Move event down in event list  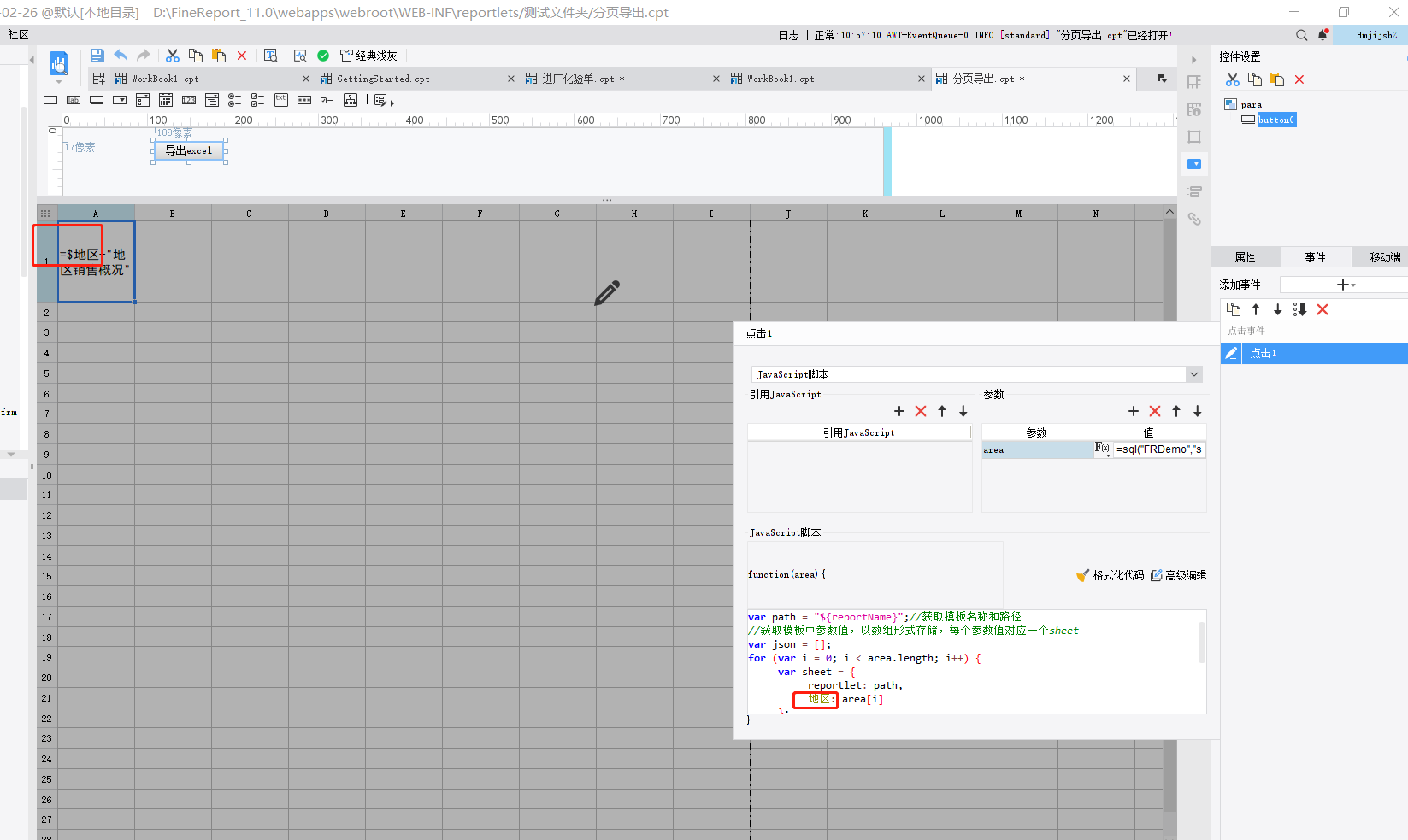(x=1278, y=309)
